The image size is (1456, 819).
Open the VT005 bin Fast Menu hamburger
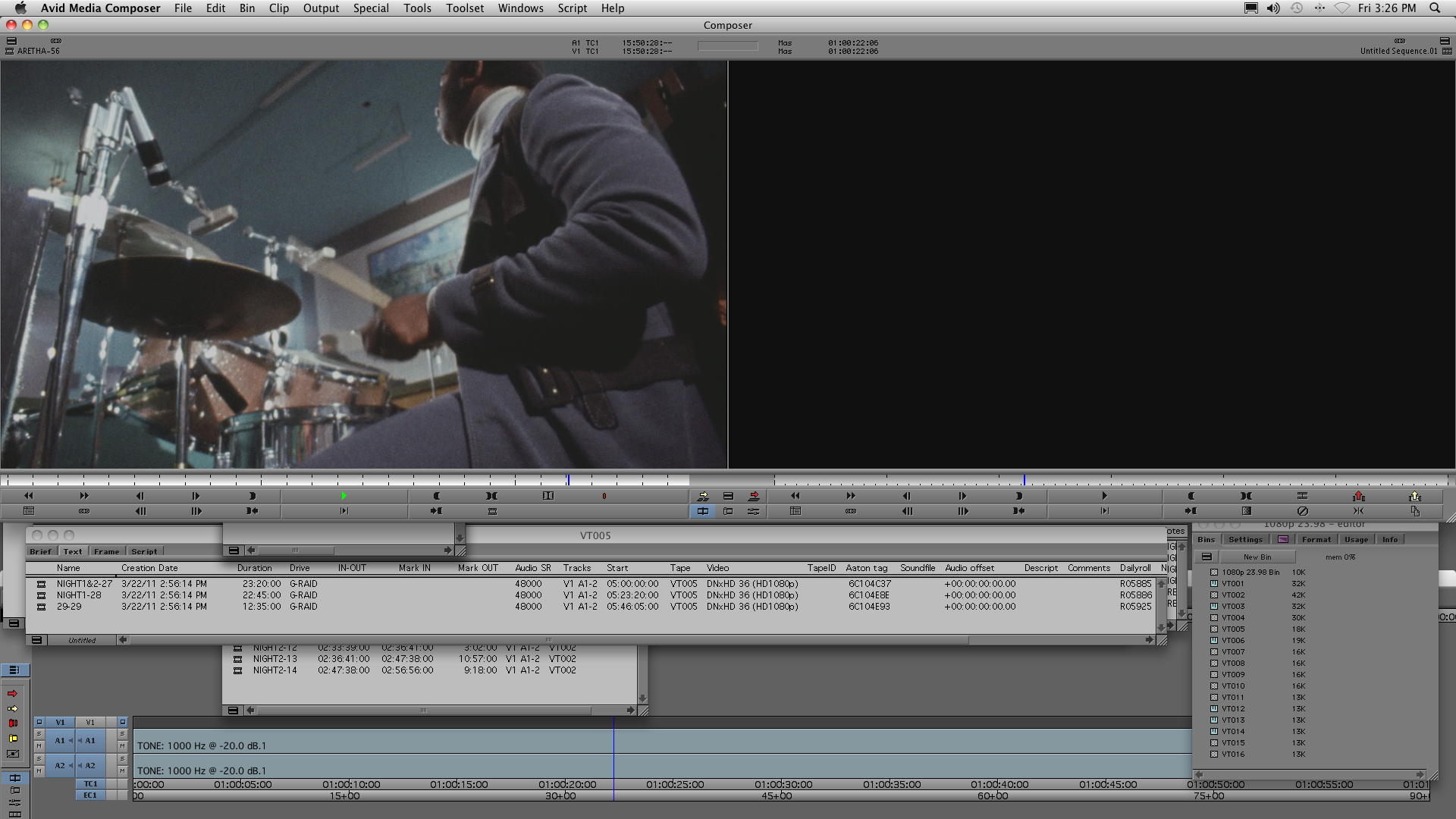pyautogui.click(x=36, y=640)
